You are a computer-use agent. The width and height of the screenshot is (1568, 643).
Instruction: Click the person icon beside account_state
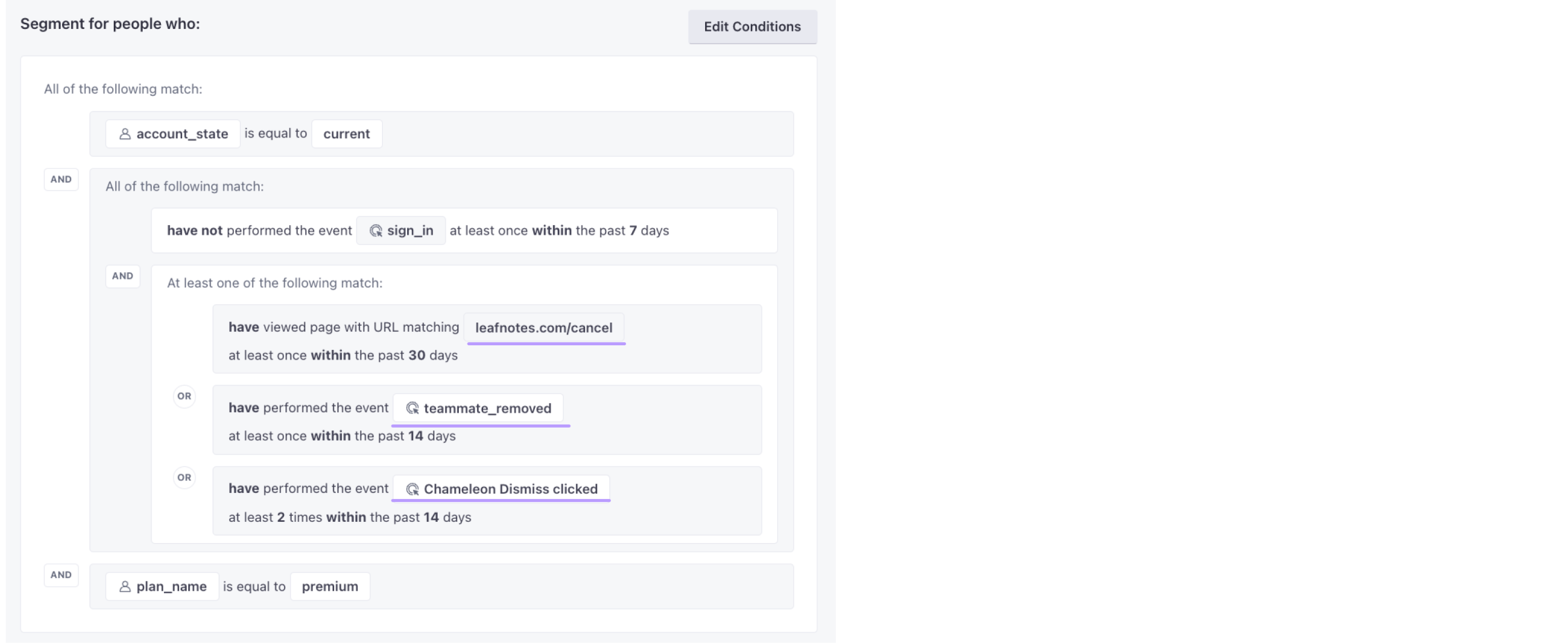pyautogui.click(x=125, y=134)
